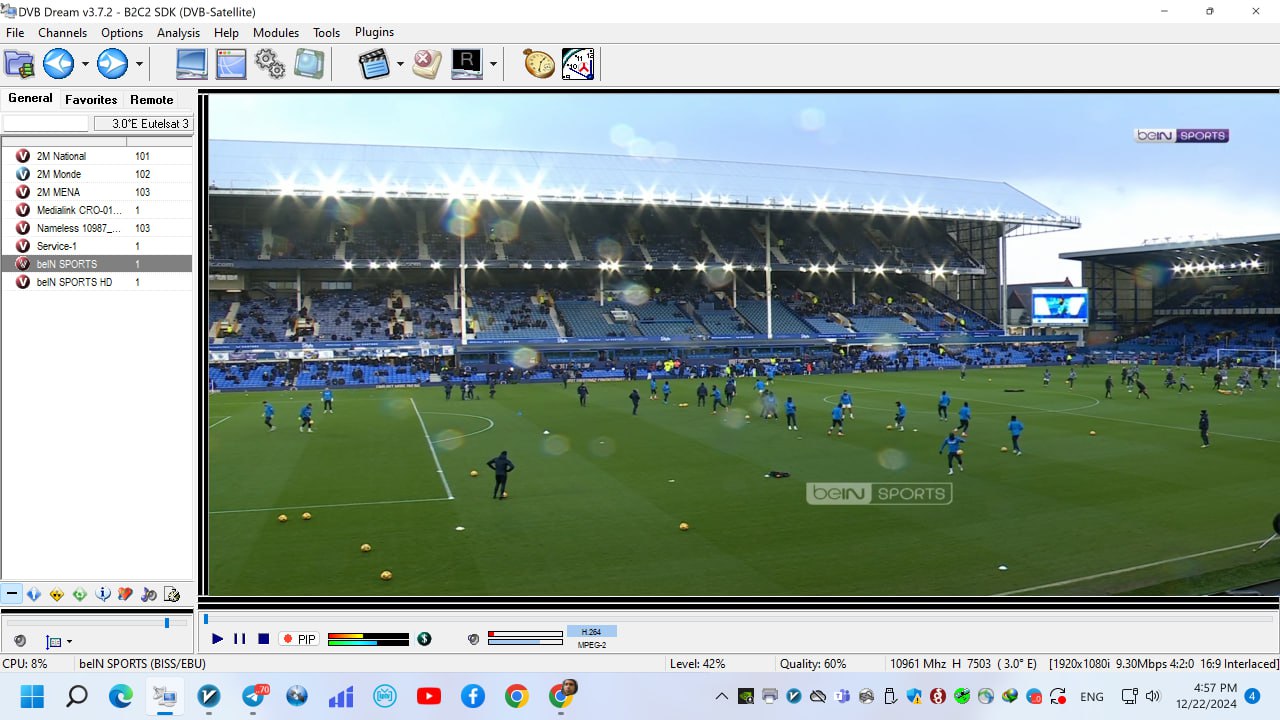Click the playback seek bar
The width and height of the screenshot is (1280, 720).
pos(738,619)
